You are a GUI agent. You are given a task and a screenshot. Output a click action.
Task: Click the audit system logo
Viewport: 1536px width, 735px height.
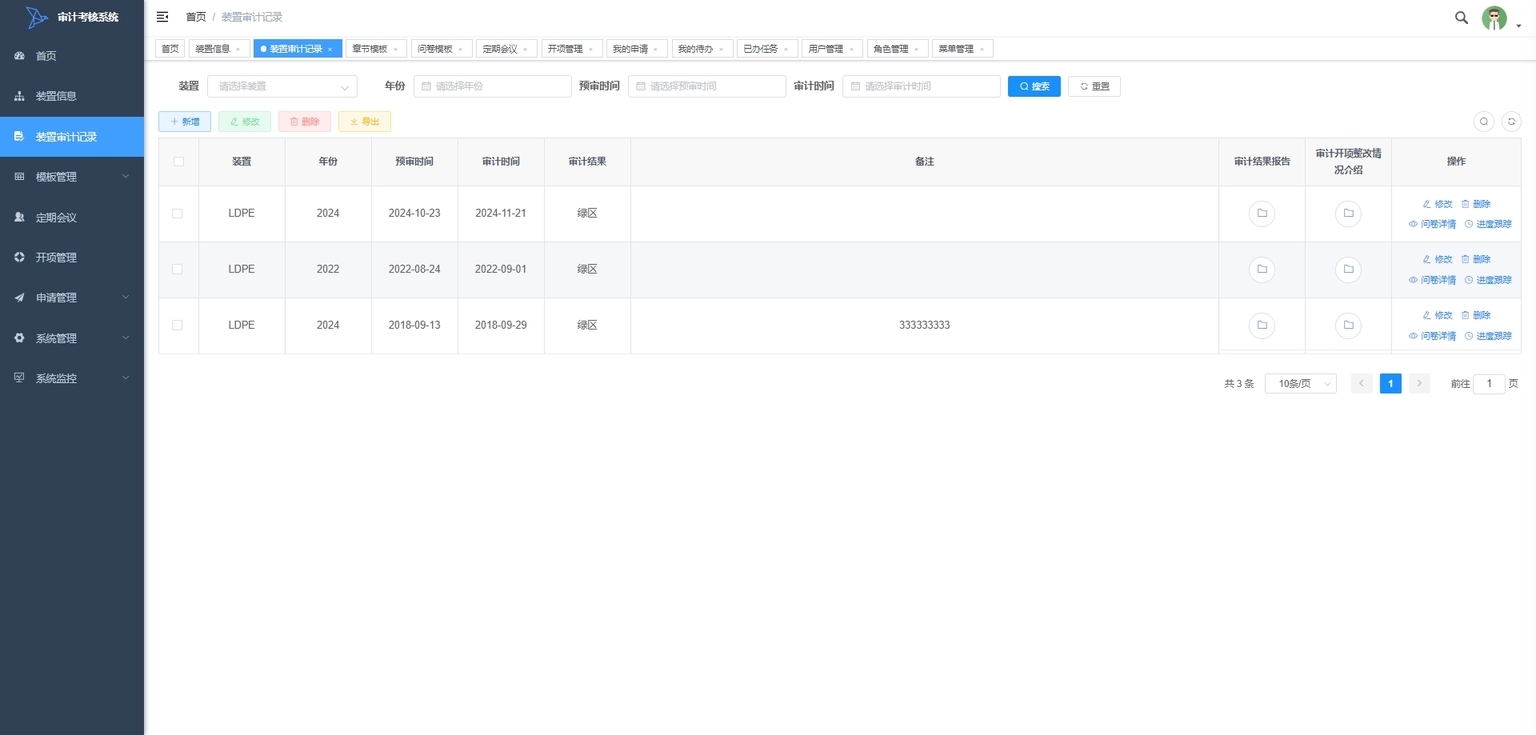pyautogui.click(x=37, y=17)
